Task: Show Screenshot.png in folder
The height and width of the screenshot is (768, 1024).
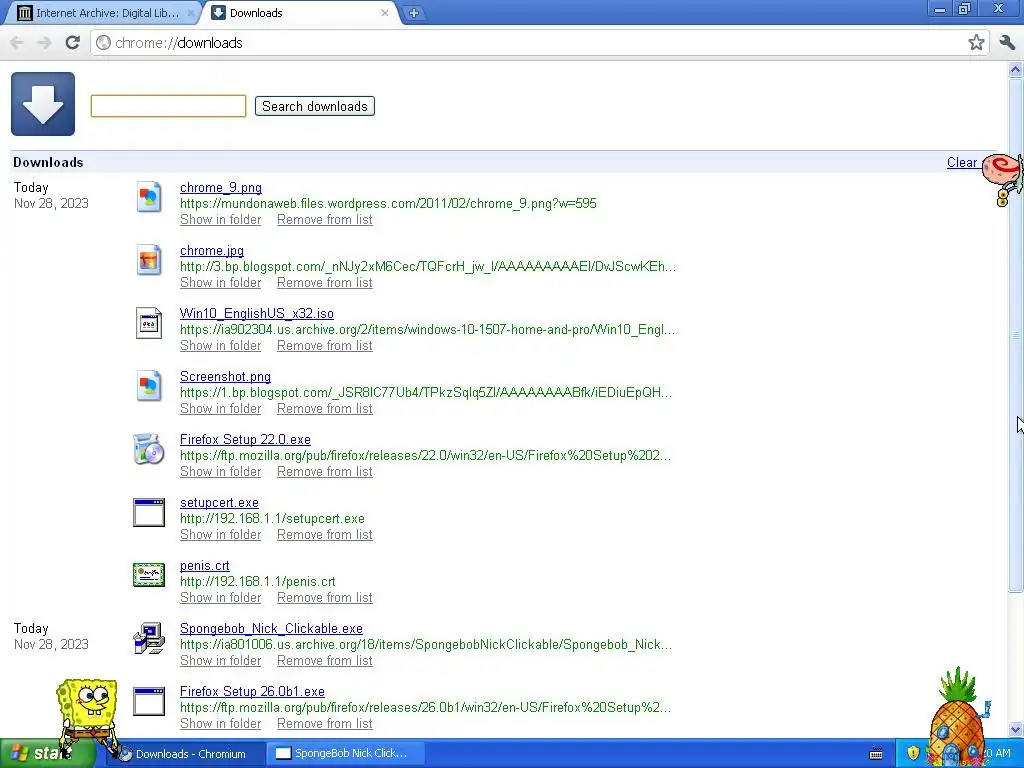Action: 221,409
